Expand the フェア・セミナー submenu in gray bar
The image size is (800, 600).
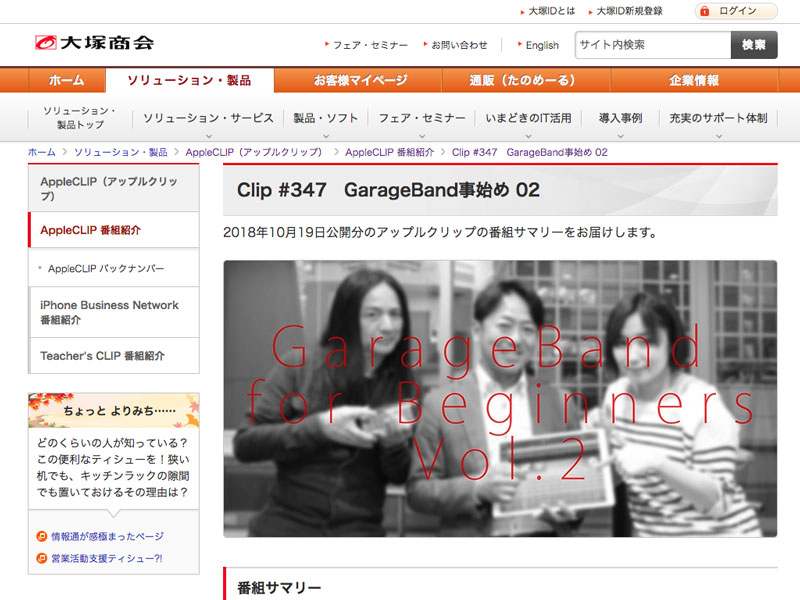(x=421, y=118)
